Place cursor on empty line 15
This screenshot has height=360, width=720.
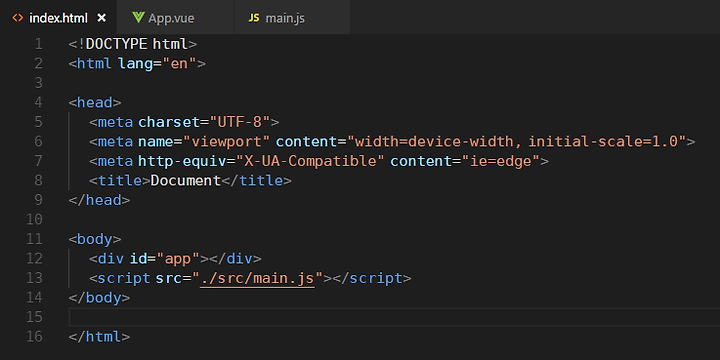point(394,317)
